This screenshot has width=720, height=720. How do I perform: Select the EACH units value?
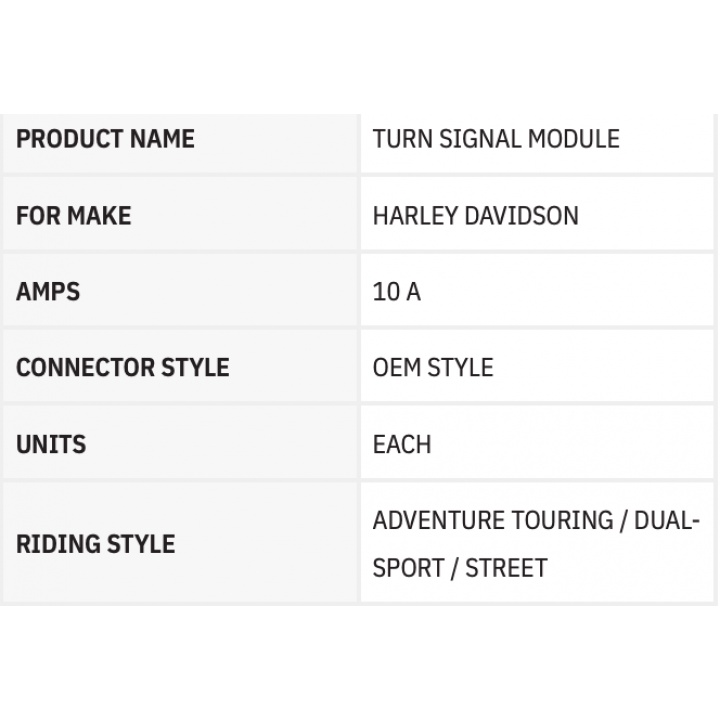tap(402, 443)
